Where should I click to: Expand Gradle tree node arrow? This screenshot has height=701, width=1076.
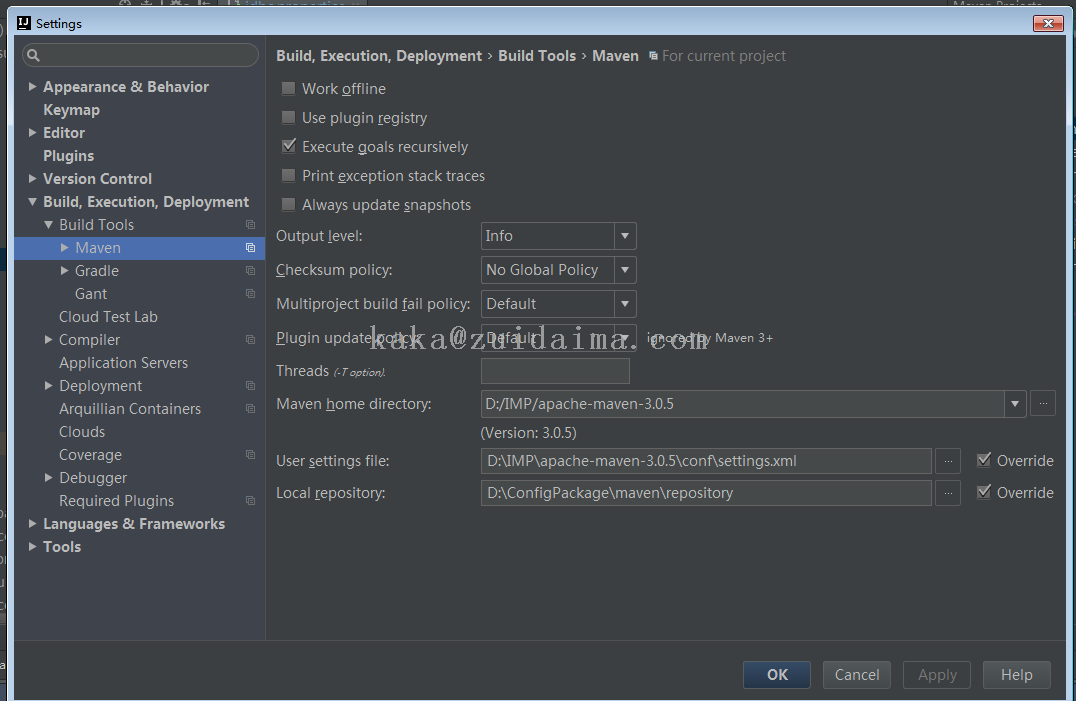coord(64,271)
